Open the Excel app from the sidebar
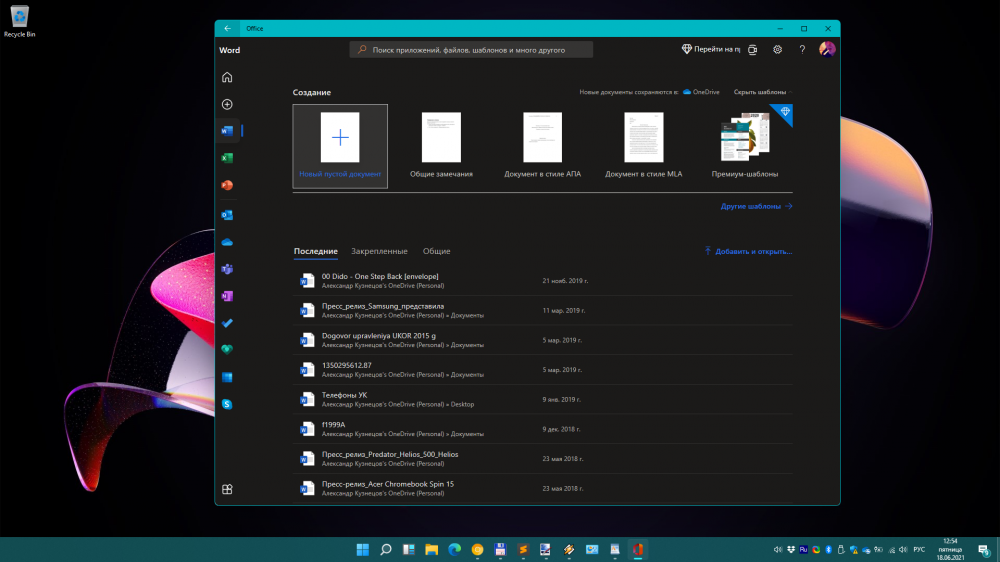 [x=227, y=158]
